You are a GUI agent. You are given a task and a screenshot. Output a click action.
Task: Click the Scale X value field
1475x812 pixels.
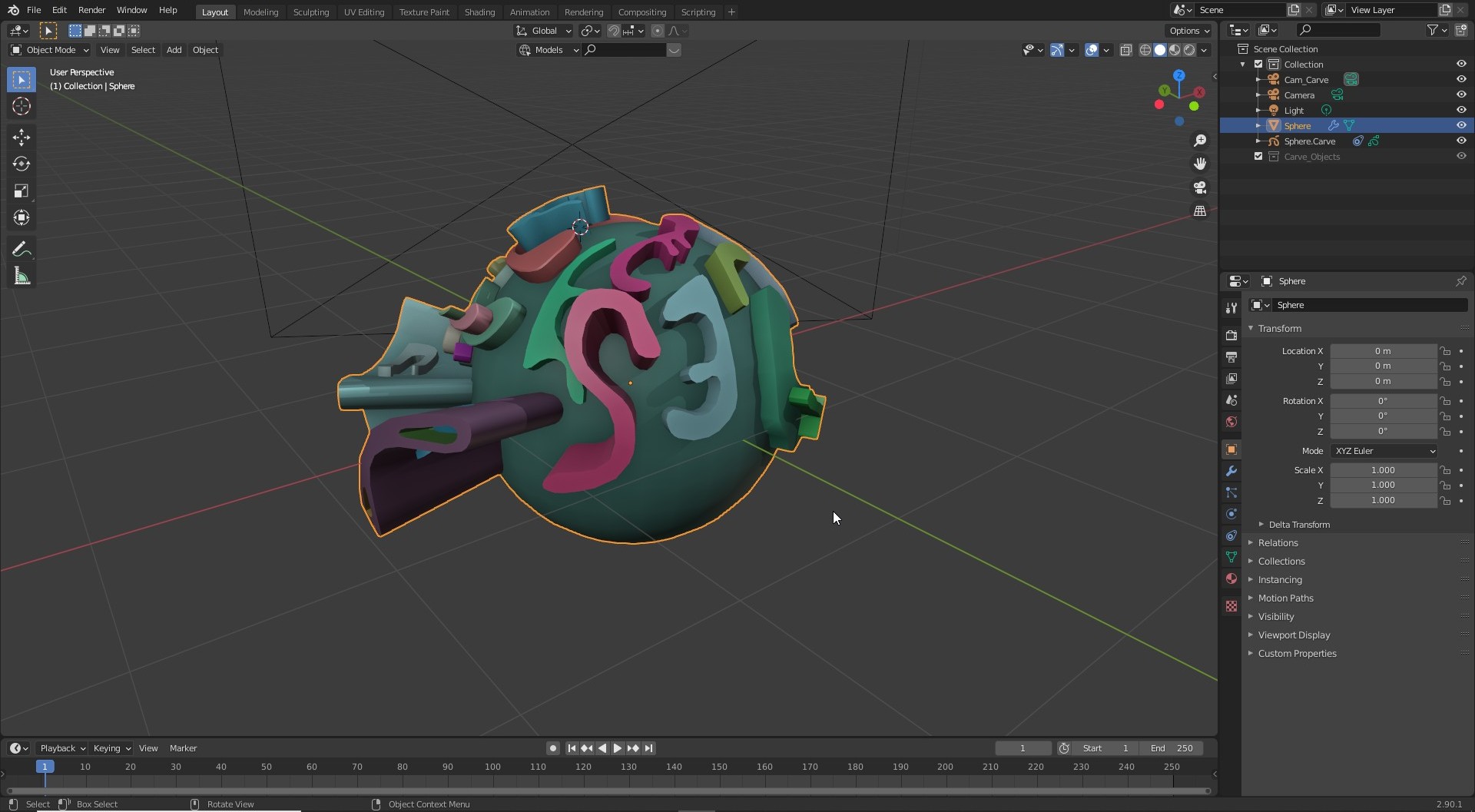click(x=1383, y=470)
